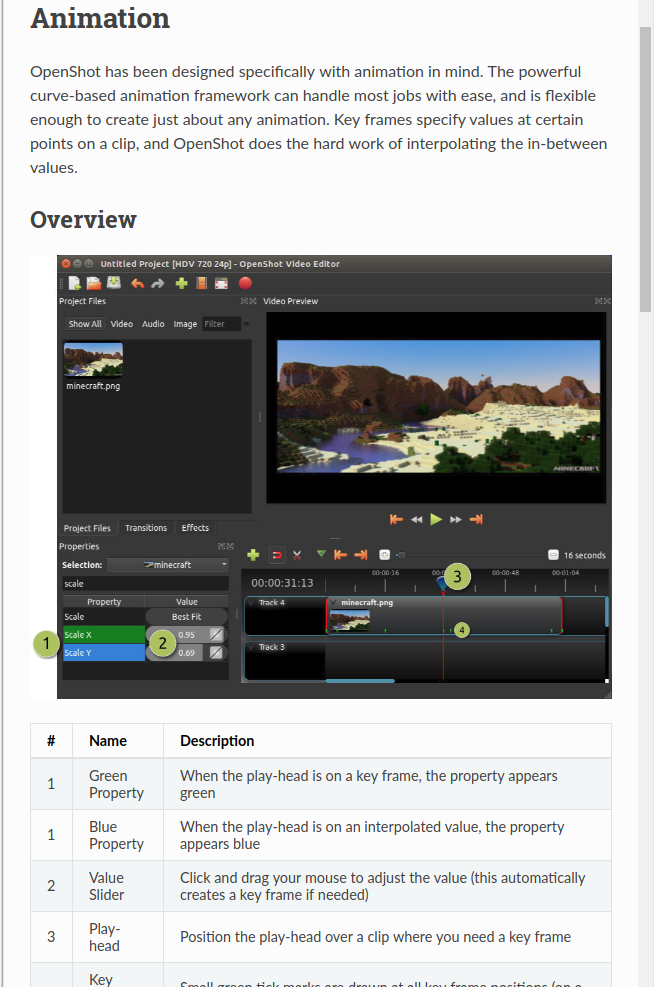Close the Video Preview dock panel
The width and height of the screenshot is (654, 987).
pyautogui.click(x=607, y=301)
